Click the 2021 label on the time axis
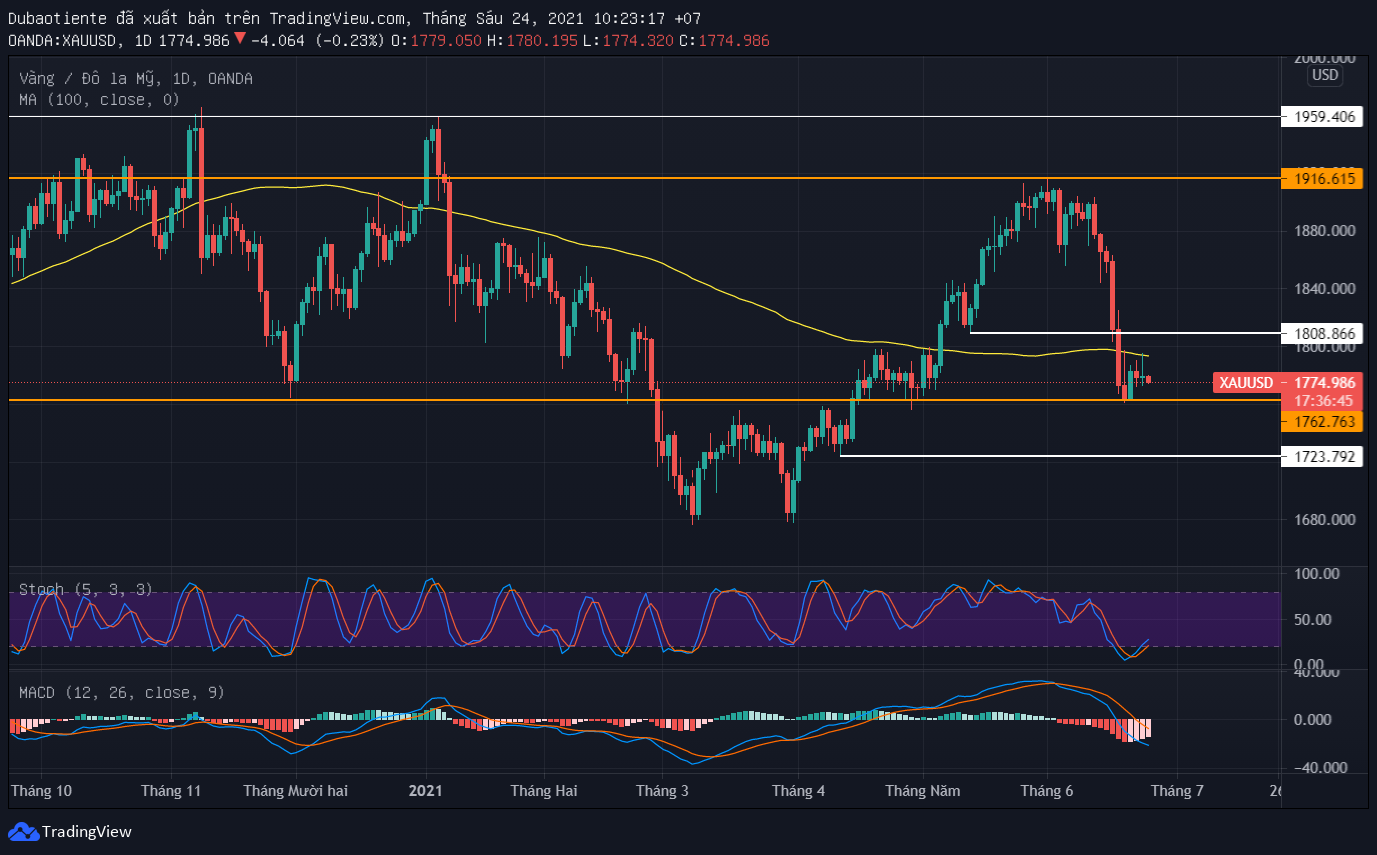The height and width of the screenshot is (855, 1377). click(426, 791)
